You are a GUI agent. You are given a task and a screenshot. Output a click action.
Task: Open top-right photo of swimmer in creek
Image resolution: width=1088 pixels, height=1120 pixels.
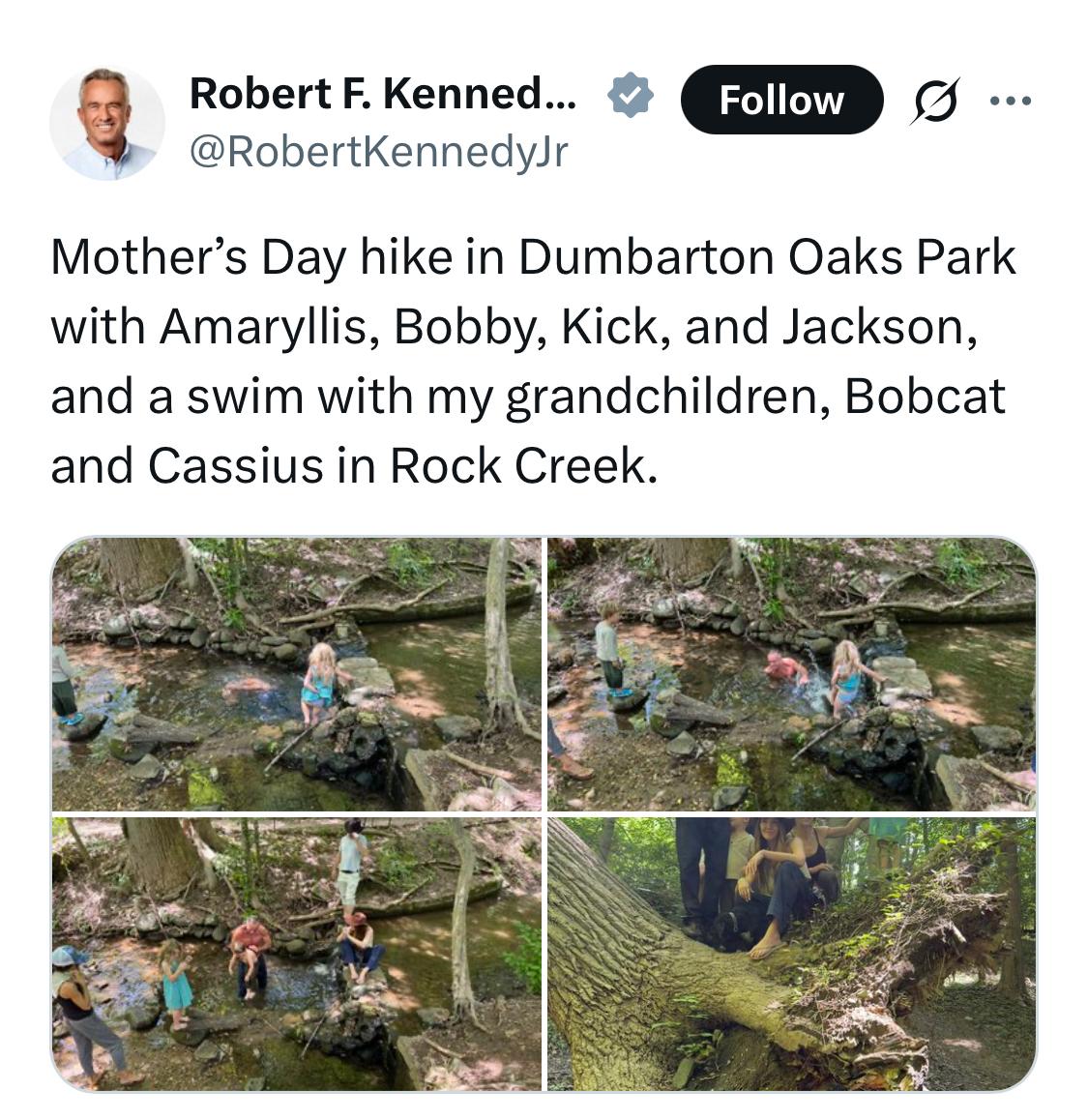791,673
